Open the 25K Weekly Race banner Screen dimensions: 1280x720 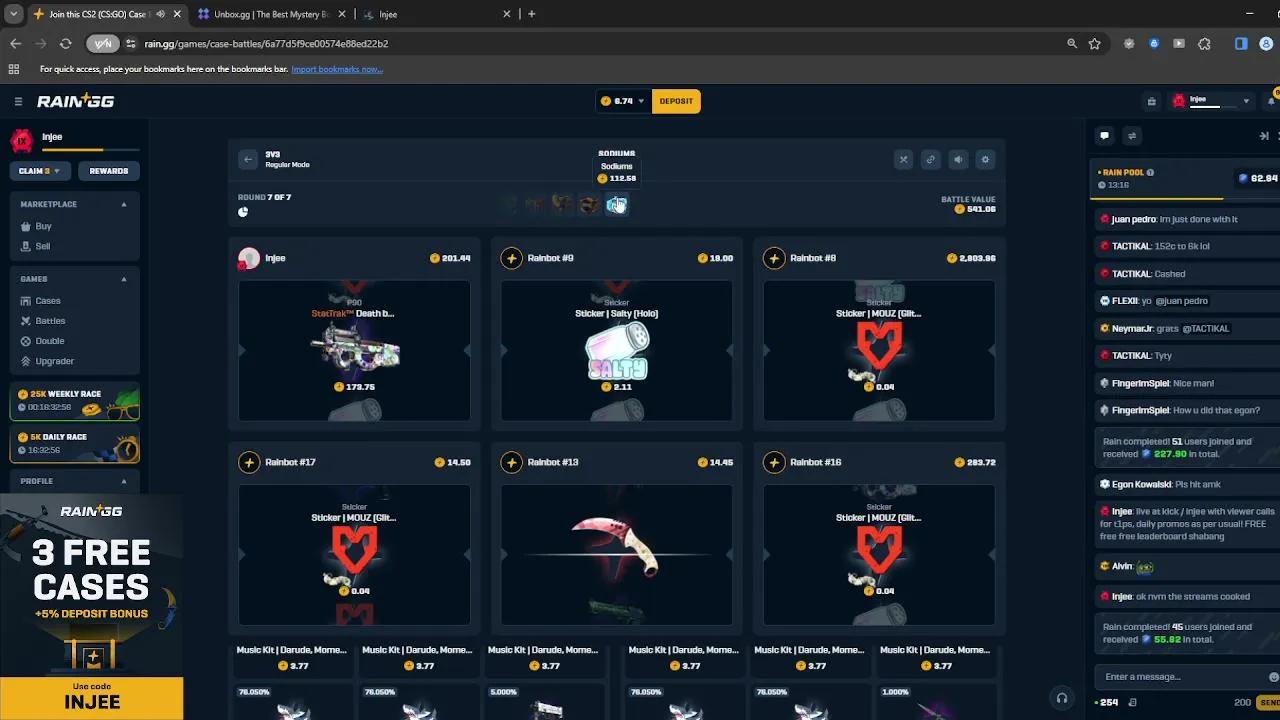[75, 401]
